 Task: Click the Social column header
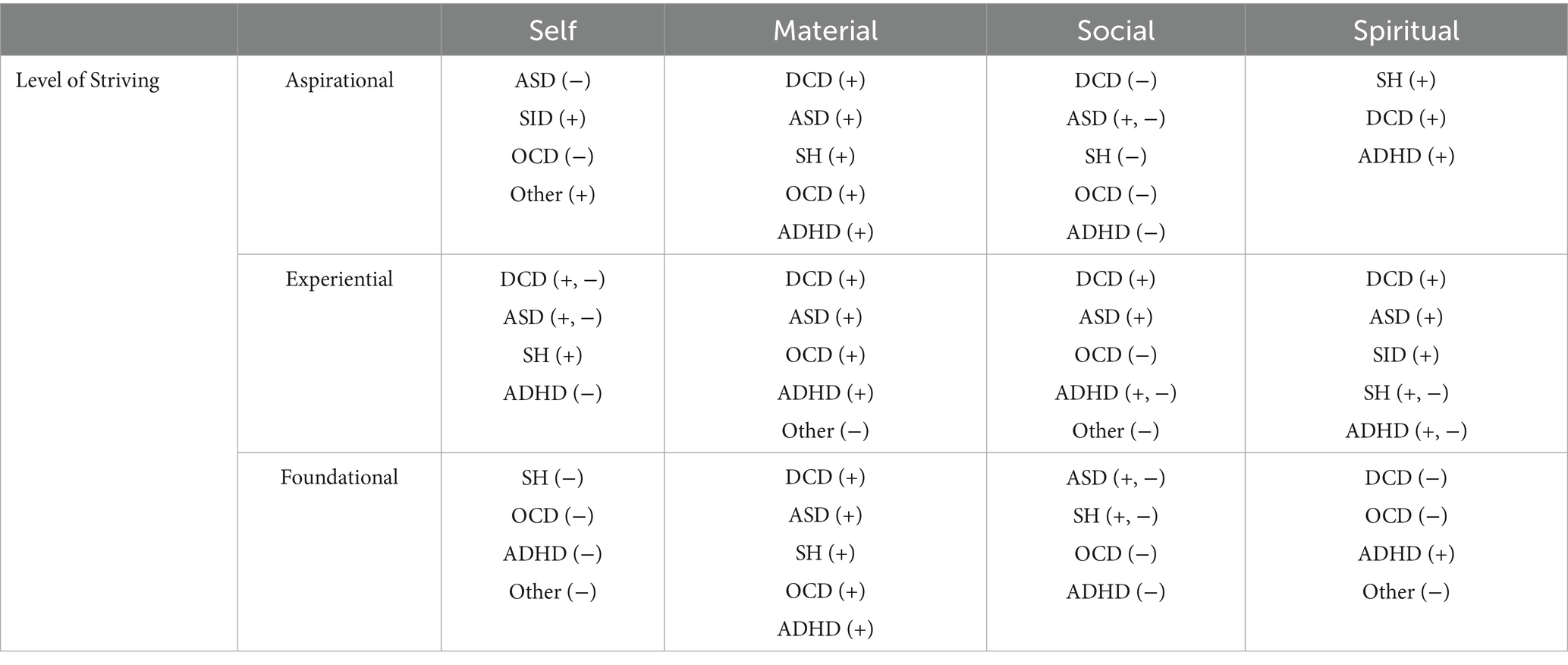coord(1116,30)
